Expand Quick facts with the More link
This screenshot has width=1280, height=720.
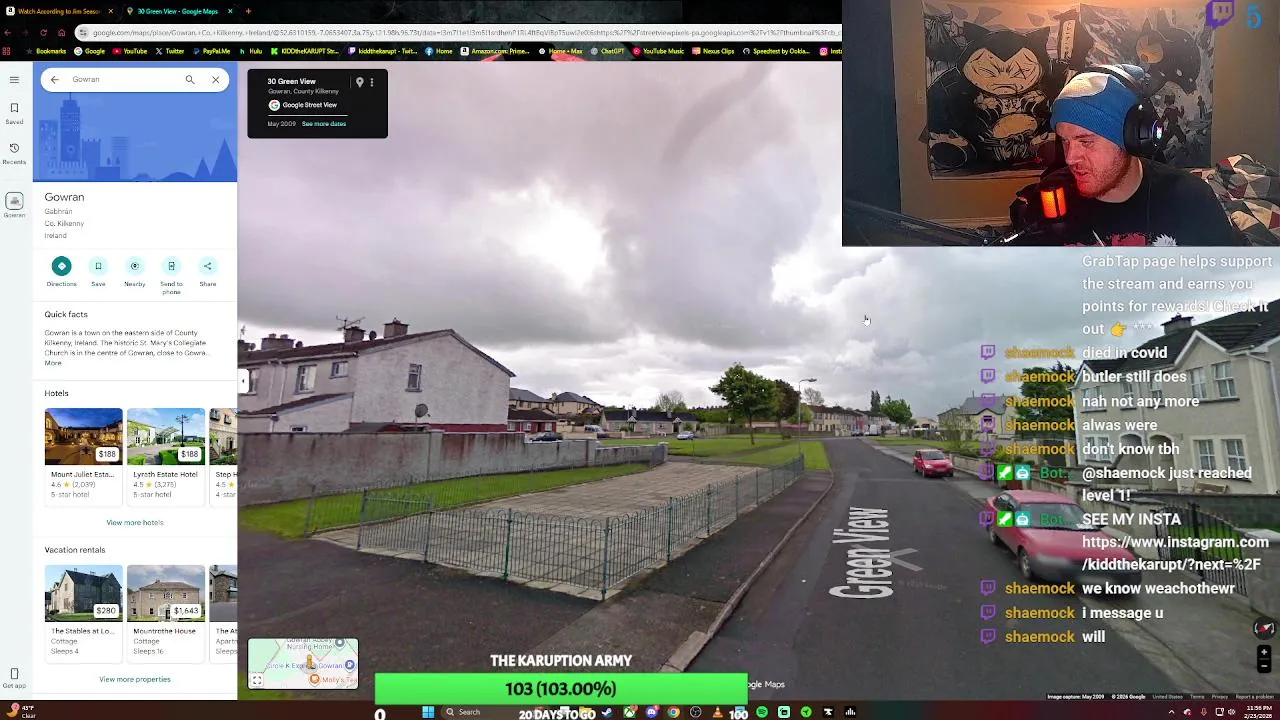[x=52, y=363]
